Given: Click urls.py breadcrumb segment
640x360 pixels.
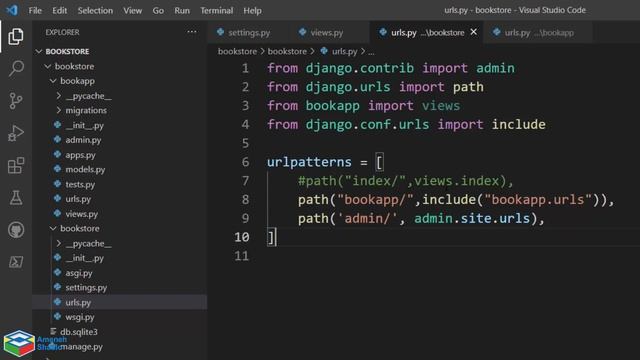Looking at the screenshot, I should pos(344,51).
